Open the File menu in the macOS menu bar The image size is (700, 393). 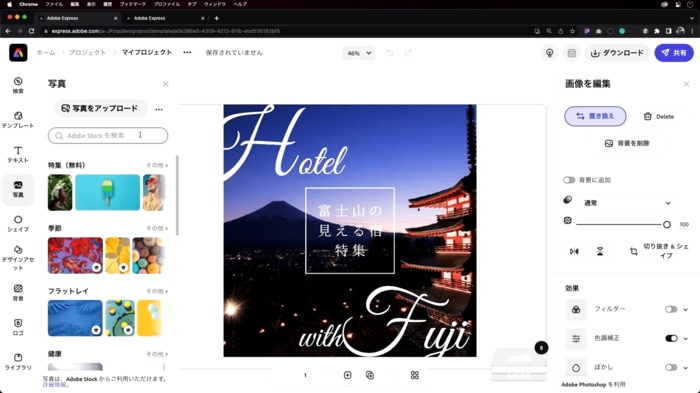click(54, 4)
